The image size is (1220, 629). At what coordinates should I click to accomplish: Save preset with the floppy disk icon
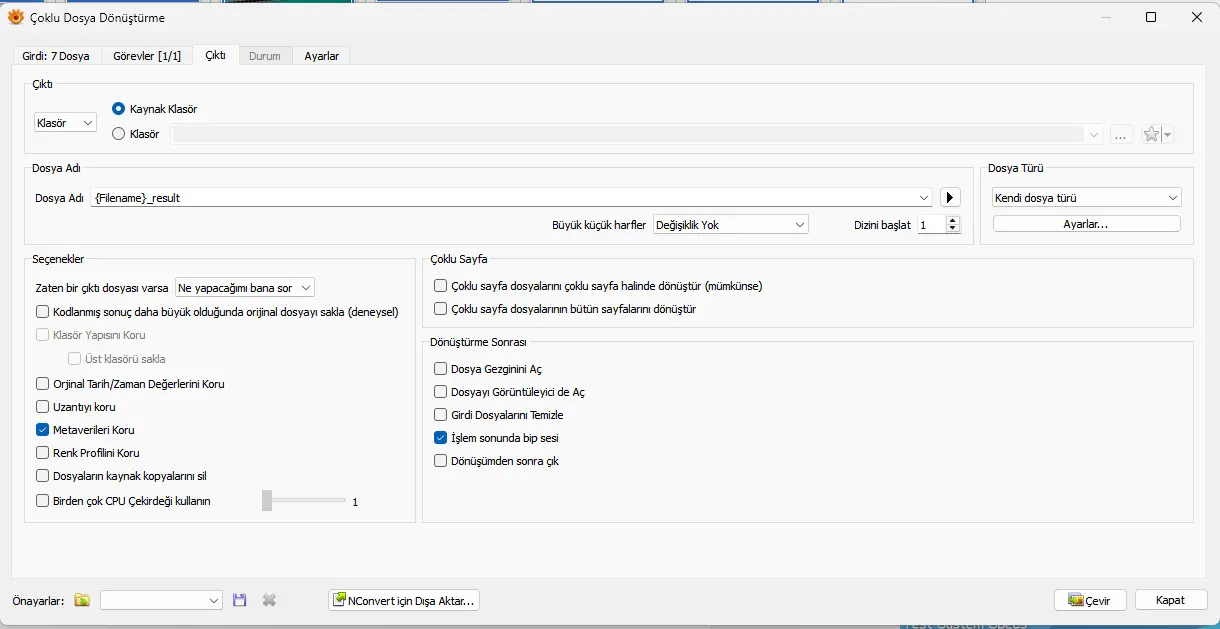tap(239, 600)
